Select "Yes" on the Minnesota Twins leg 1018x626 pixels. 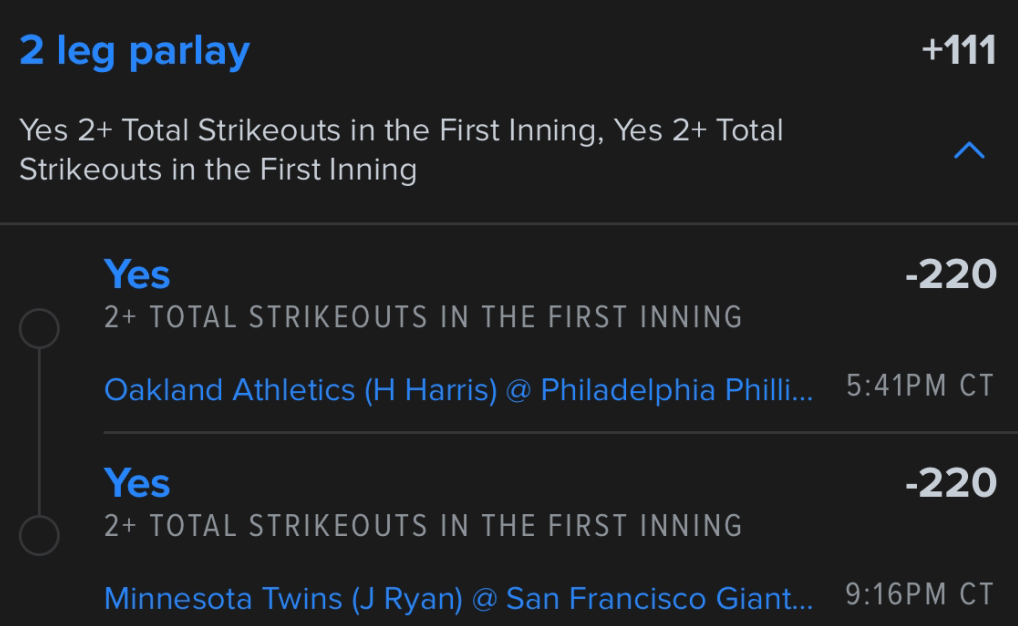[137, 483]
